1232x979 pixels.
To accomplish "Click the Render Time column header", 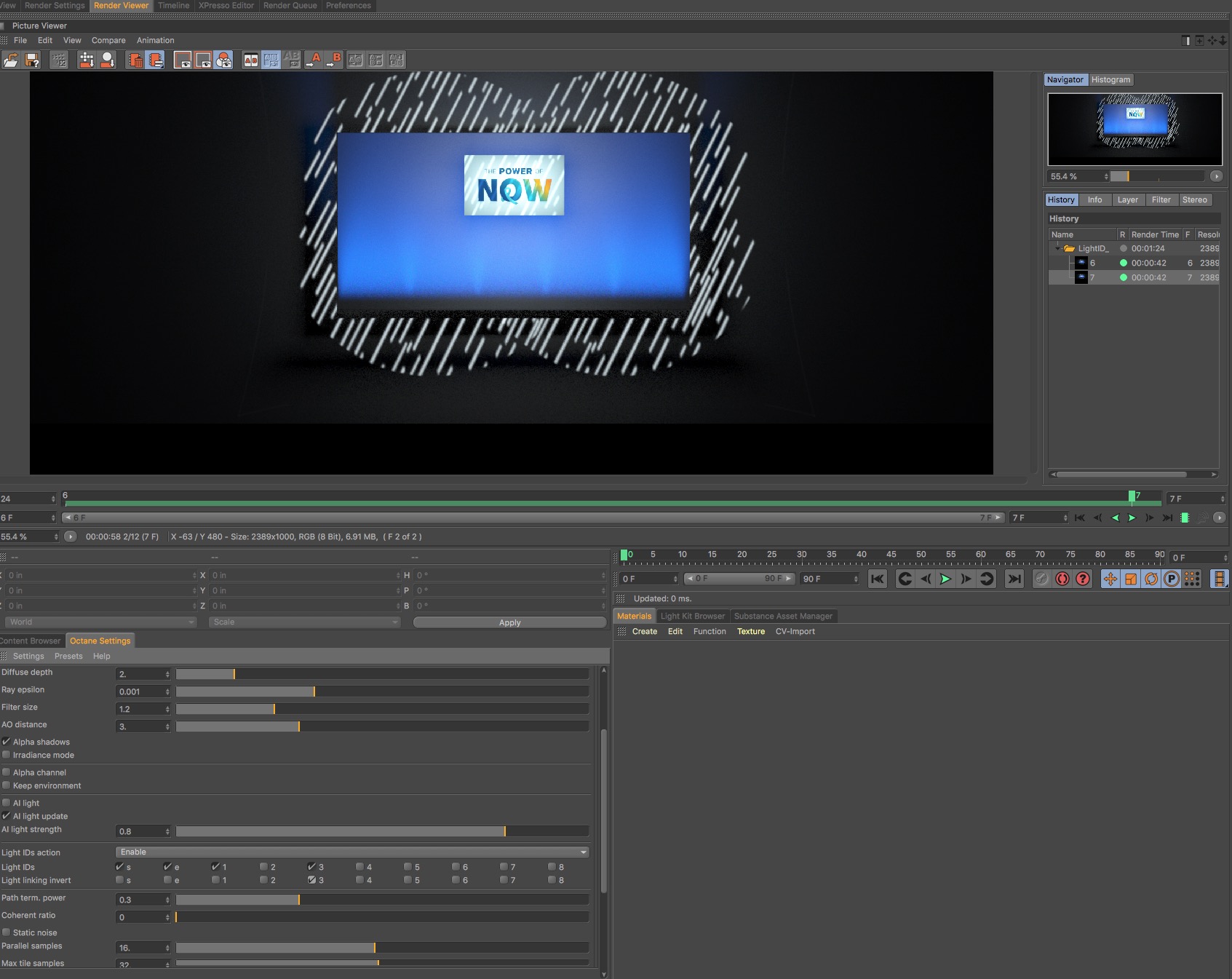I will point(1155,234).
